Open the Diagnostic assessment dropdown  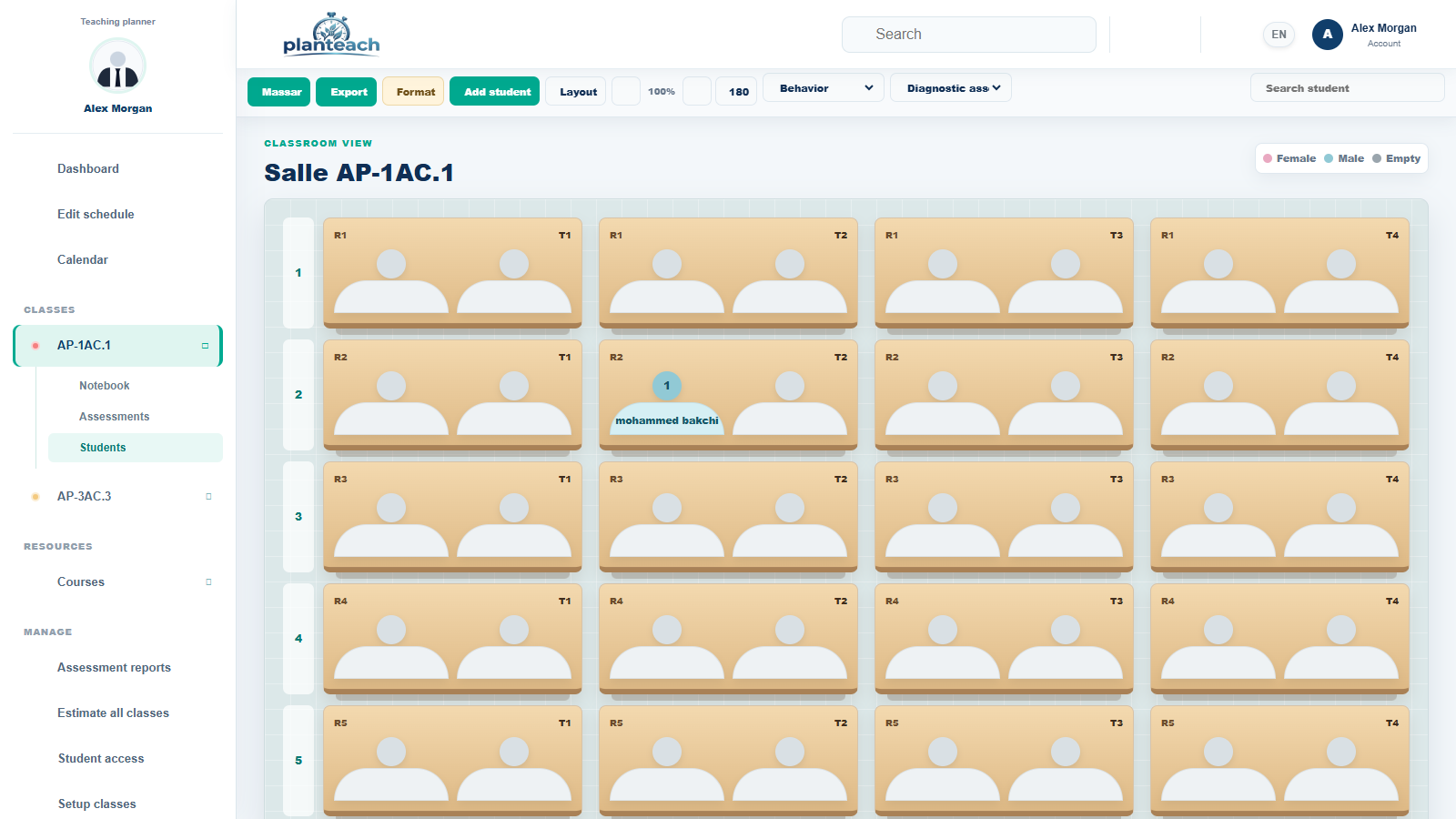(951, 88)
